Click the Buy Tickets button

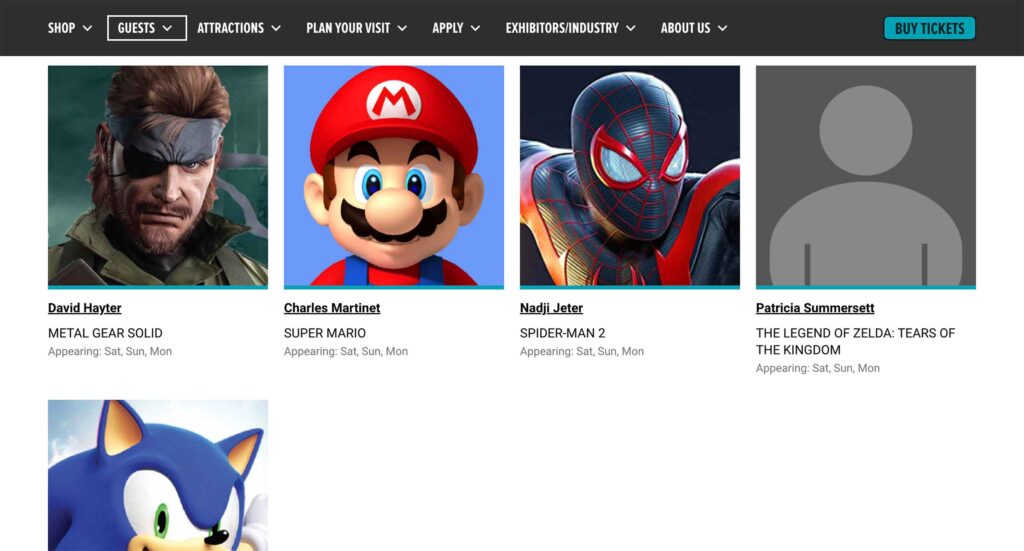click(x=929, y=28)
